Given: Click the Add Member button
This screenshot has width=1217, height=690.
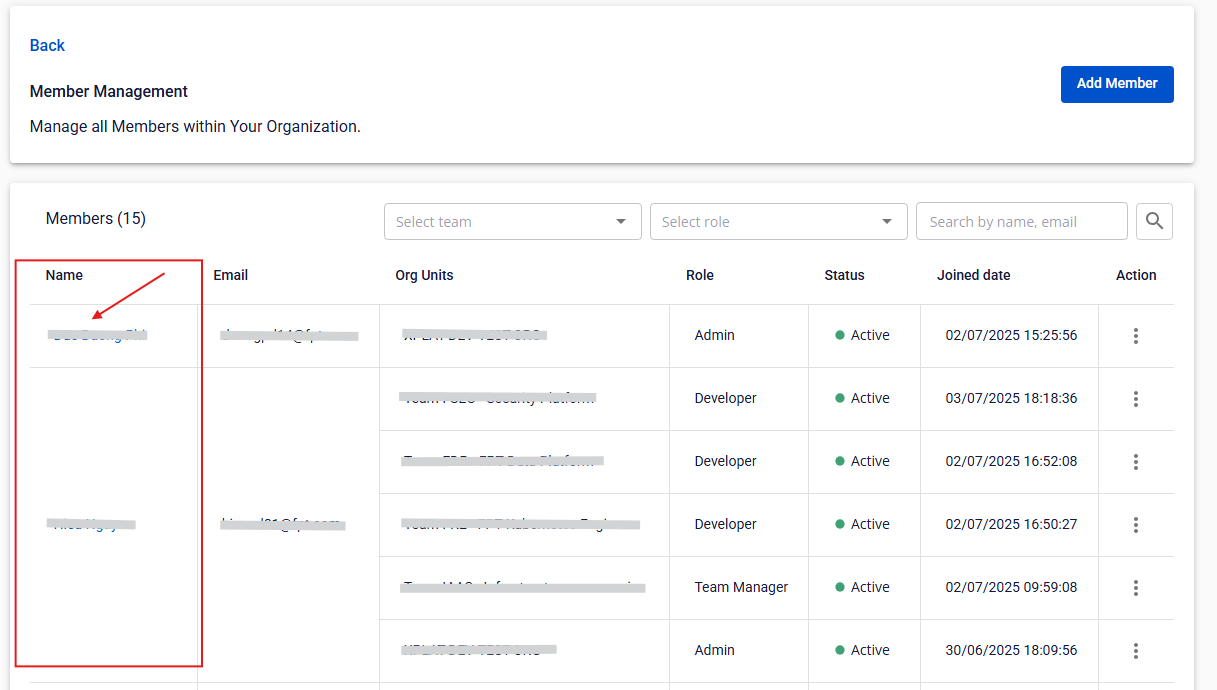Looking at the screenshot, I should pyautogui.click(x=1116, y=84).
